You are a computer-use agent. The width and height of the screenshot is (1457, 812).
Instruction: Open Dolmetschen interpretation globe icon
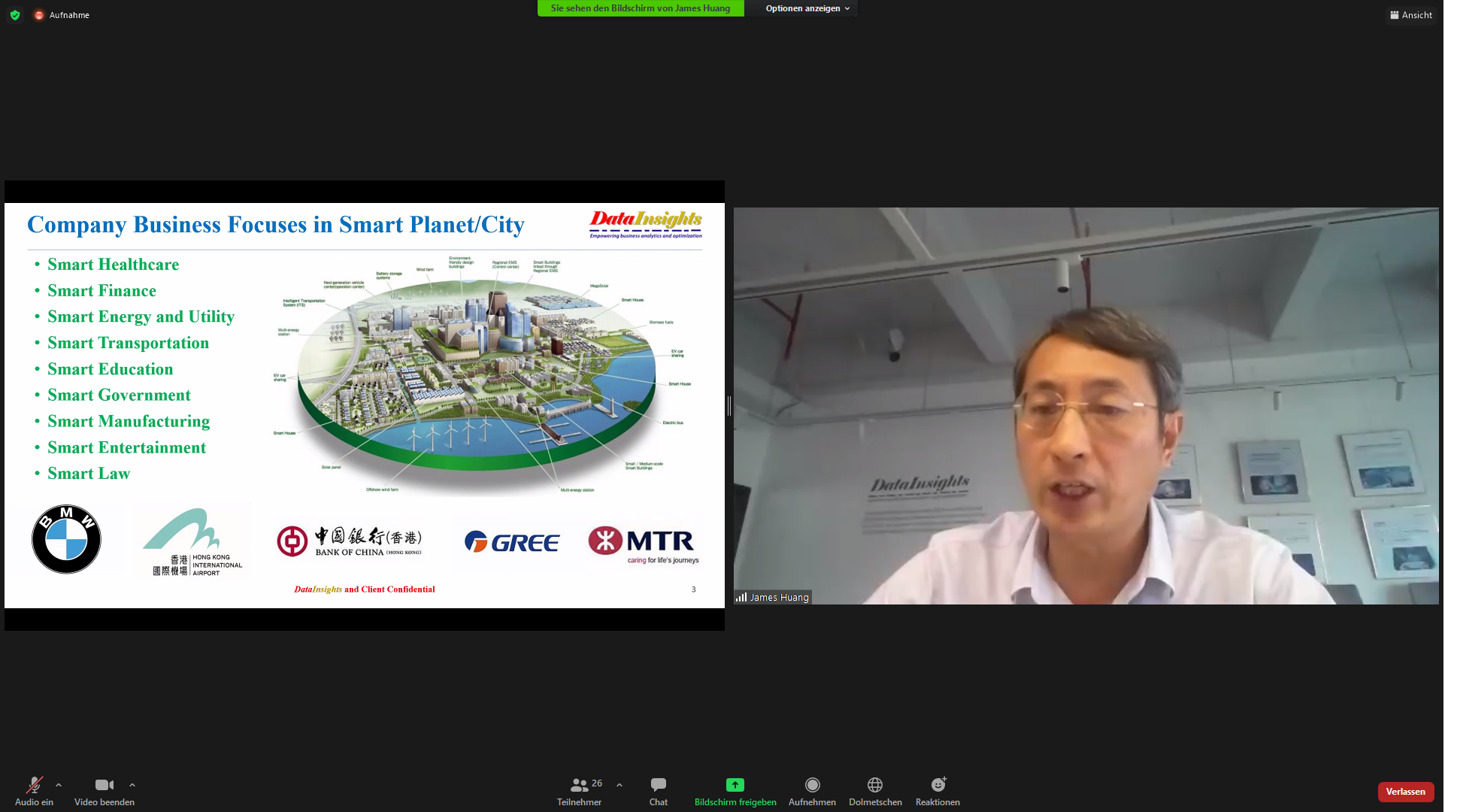click(874, 785)
